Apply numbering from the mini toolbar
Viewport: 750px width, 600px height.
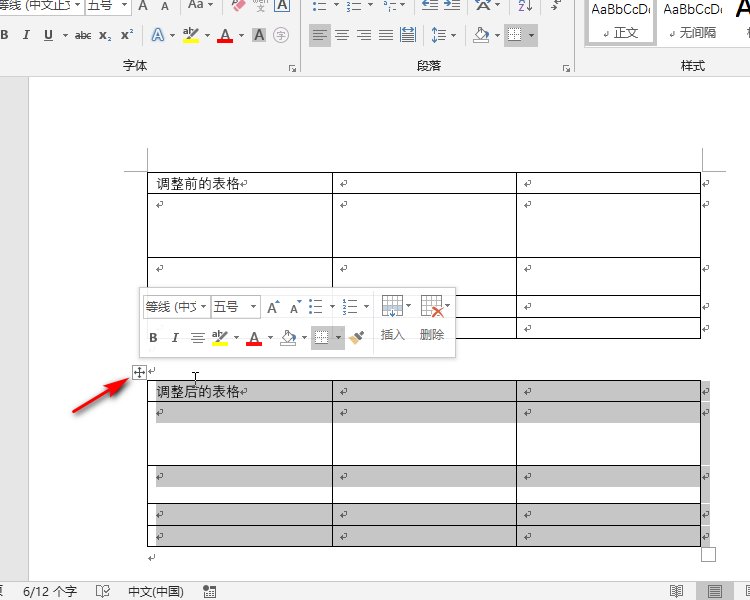coord(350,307)
